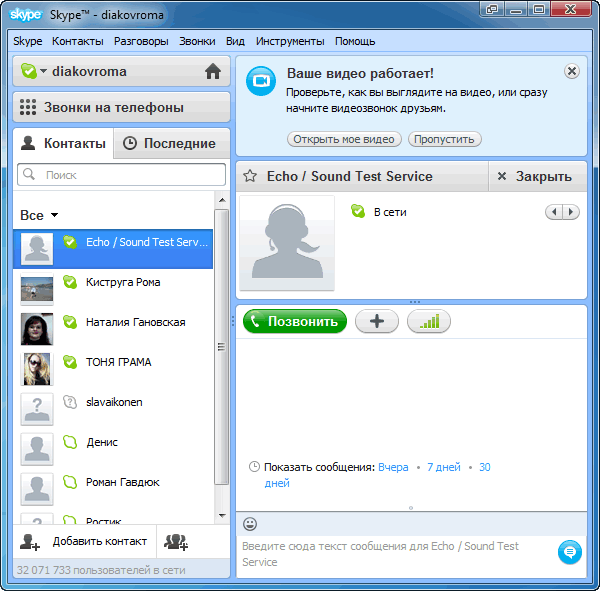Click the call quality signal bars button
600x591 pixels.
429,321
